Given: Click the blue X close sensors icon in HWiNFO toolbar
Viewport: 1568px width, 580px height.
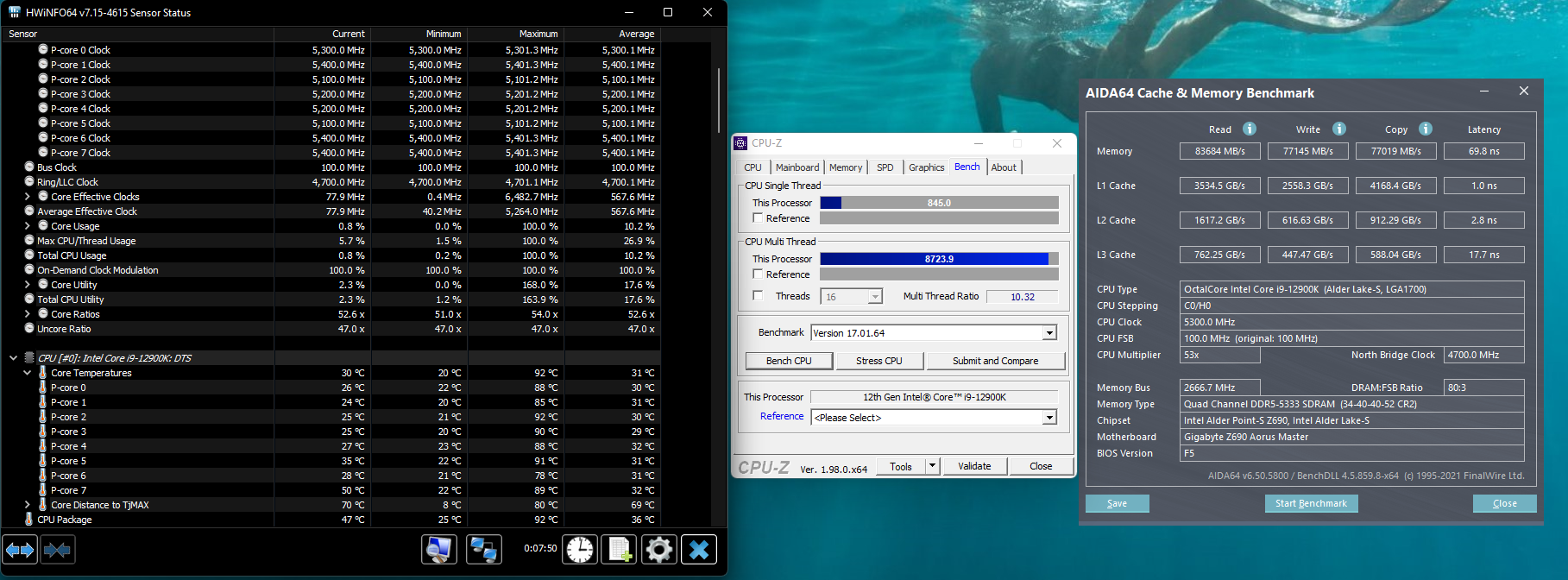Looking at the screenshot, I should click(699, 549).
